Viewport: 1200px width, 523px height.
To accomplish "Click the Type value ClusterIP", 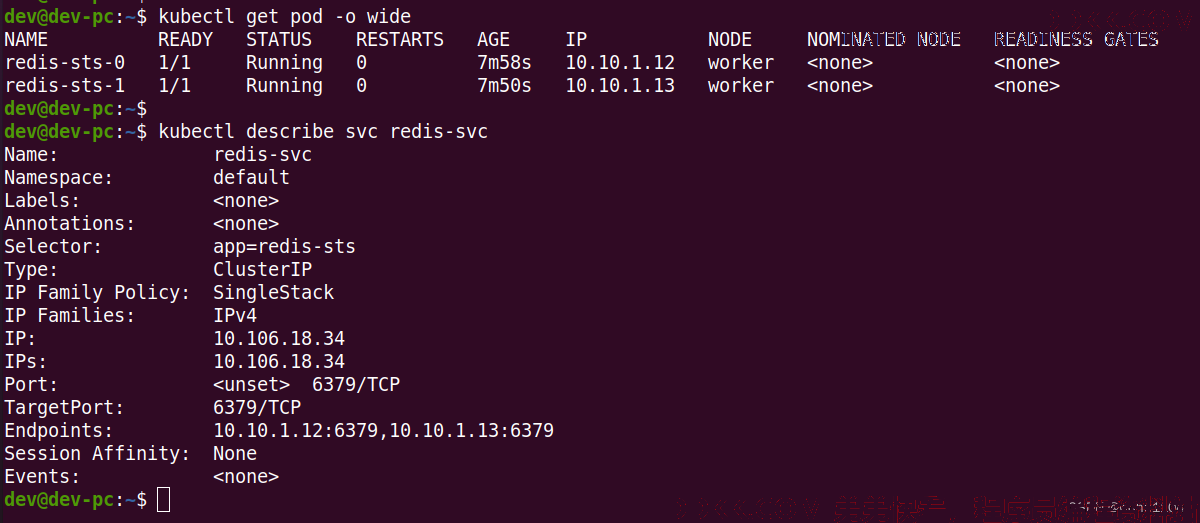I will 263,269.
